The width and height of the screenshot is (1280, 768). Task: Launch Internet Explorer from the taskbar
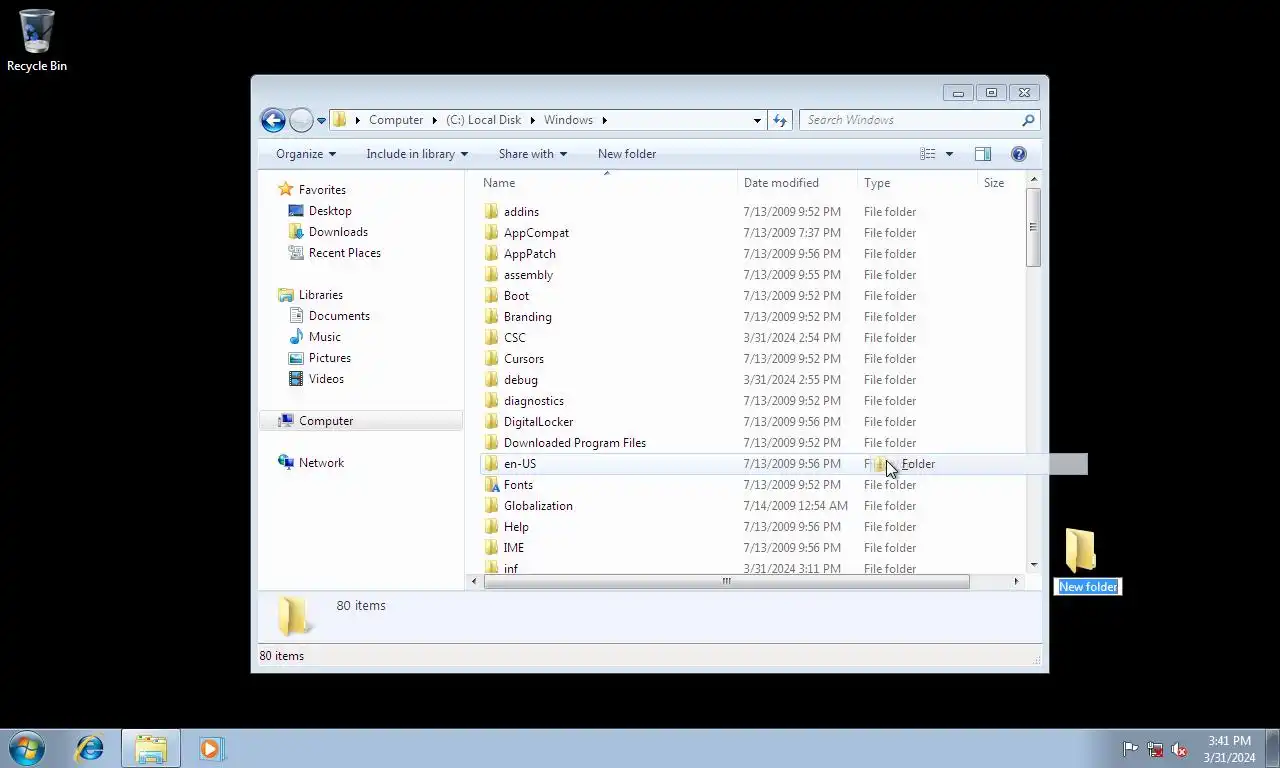point(90,748)
